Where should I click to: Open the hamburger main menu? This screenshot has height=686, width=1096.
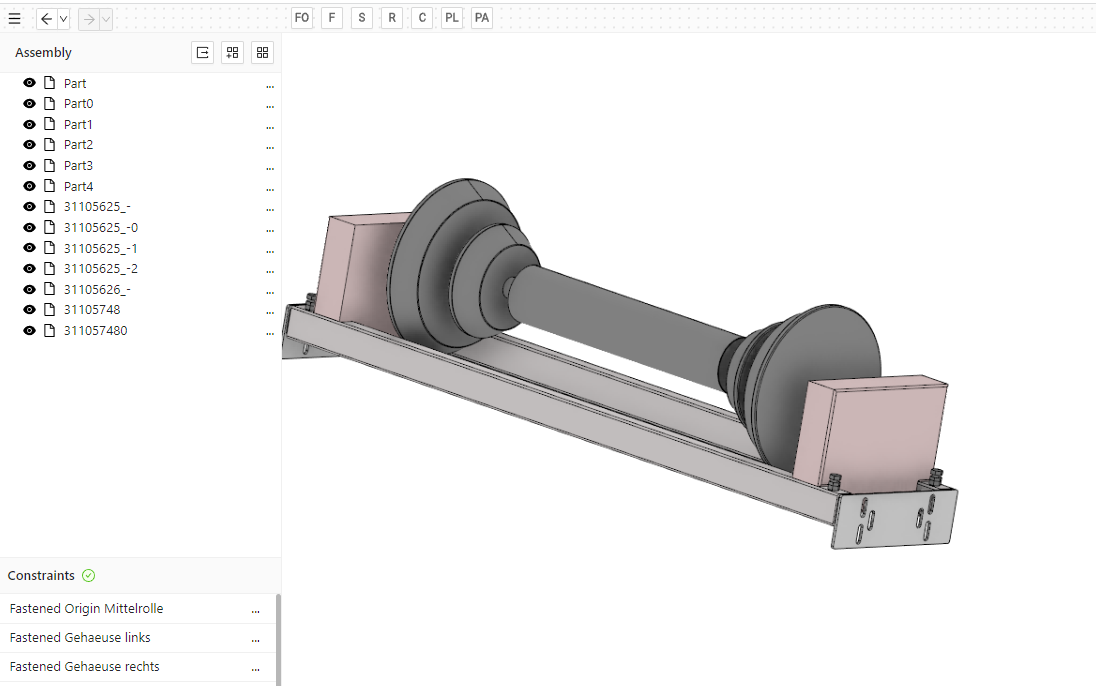(x=15, y=19)
